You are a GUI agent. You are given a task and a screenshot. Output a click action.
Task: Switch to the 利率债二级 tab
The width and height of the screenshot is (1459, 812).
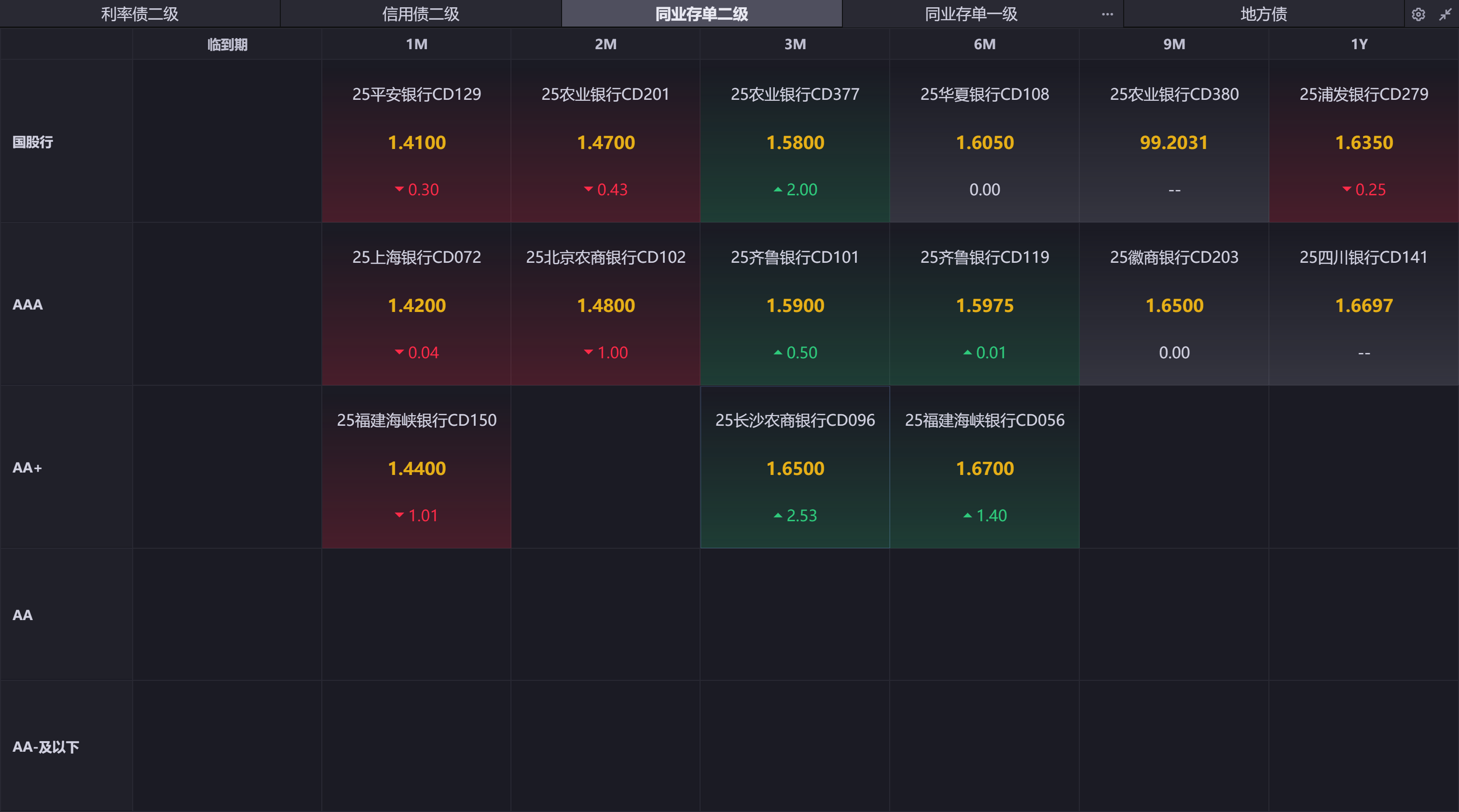click(x=140, y=14)
